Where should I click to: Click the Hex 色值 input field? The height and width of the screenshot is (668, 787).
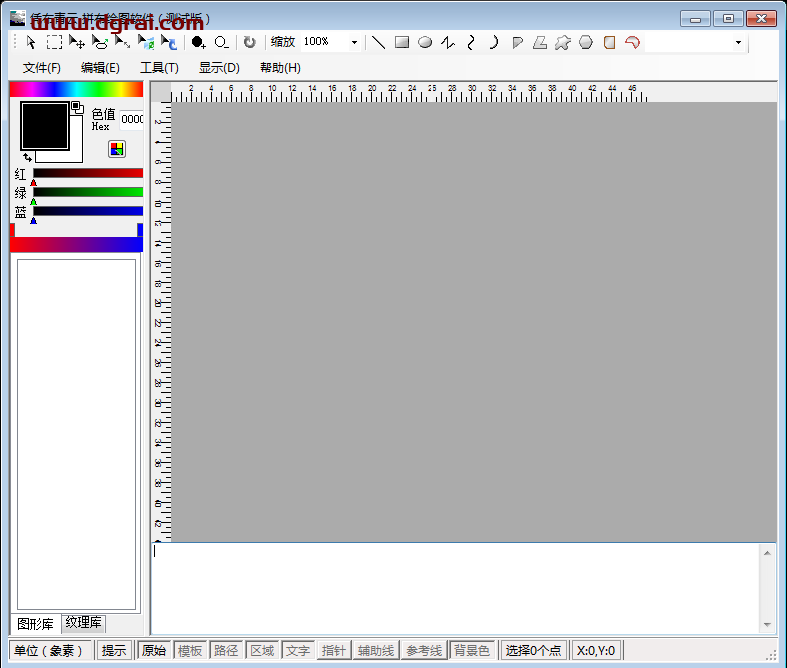(131, 119)
